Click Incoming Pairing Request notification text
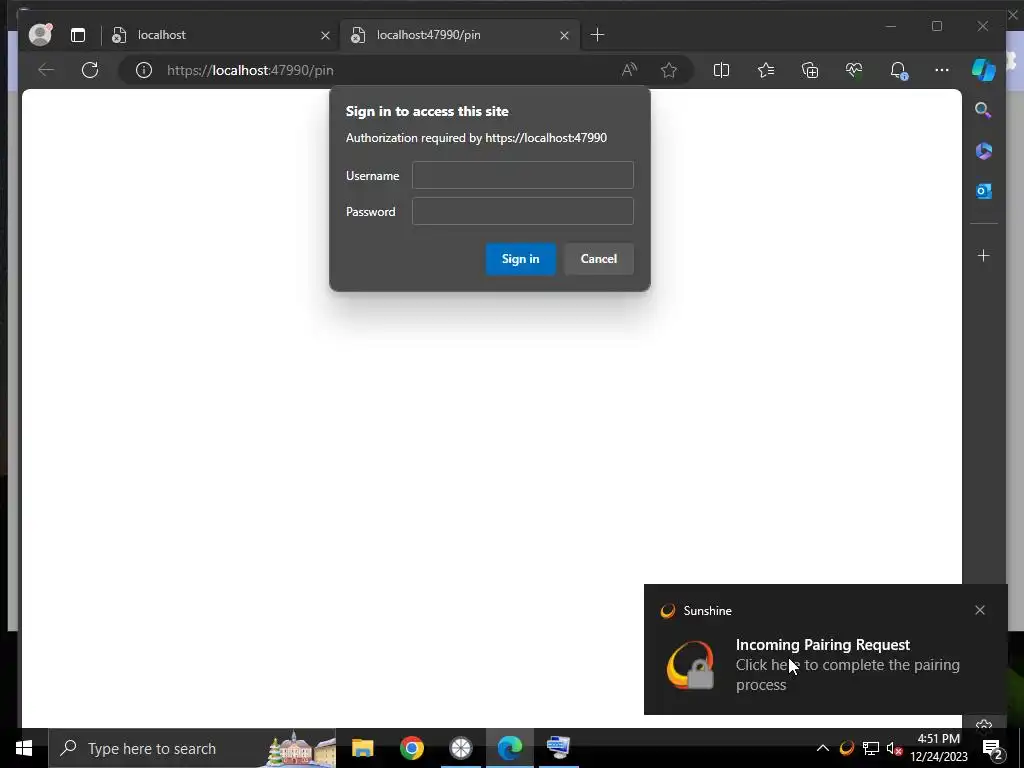Image resolution: width=1024 pixels, height=768 pixels. tap(822, 645)
